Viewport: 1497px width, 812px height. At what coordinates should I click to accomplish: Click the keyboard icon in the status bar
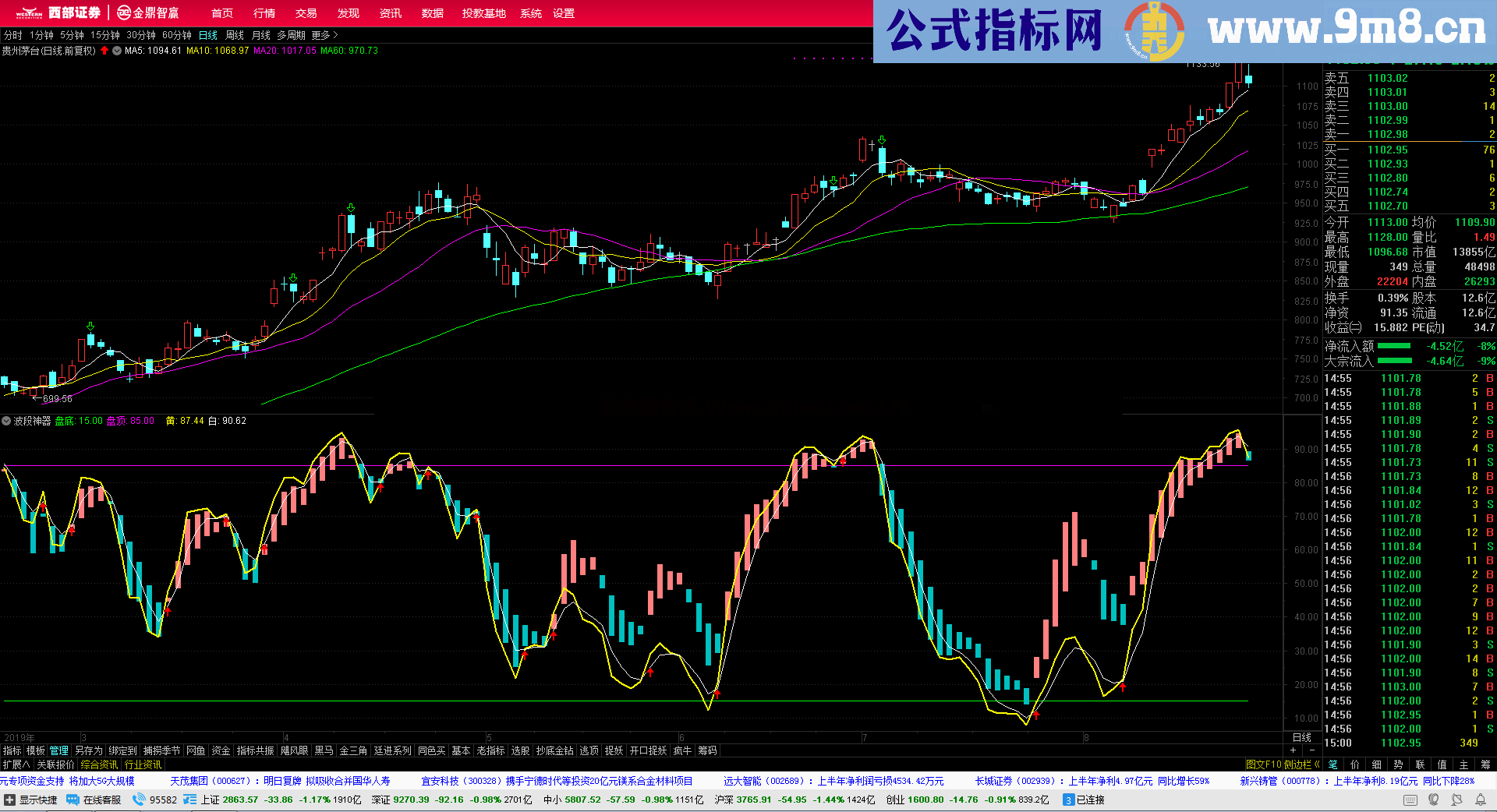point(1410,800)
